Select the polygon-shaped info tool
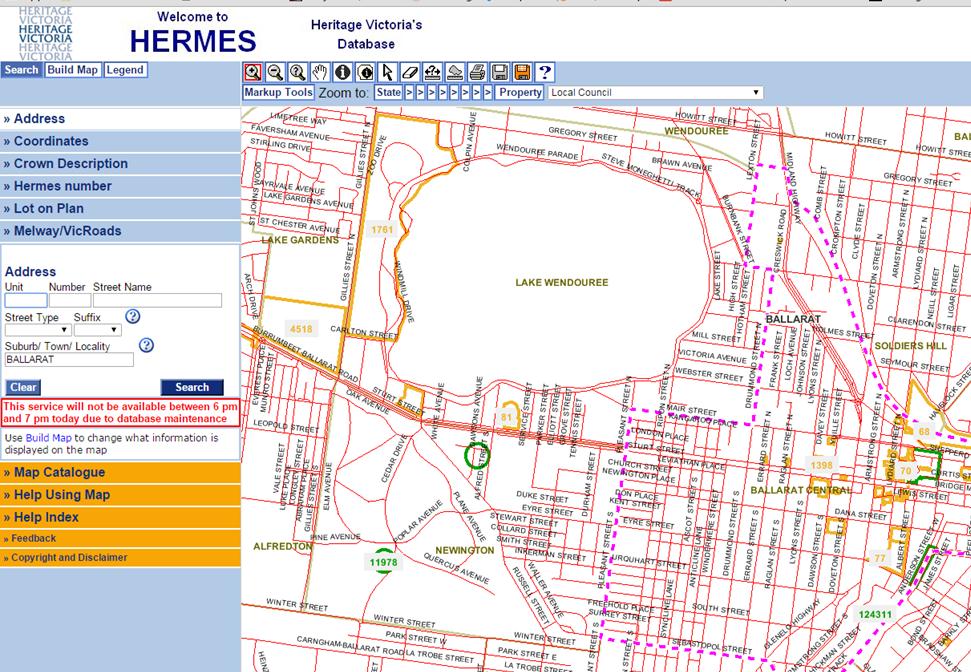The height and width of the screenshot is (672, 971). coord(365,72)
